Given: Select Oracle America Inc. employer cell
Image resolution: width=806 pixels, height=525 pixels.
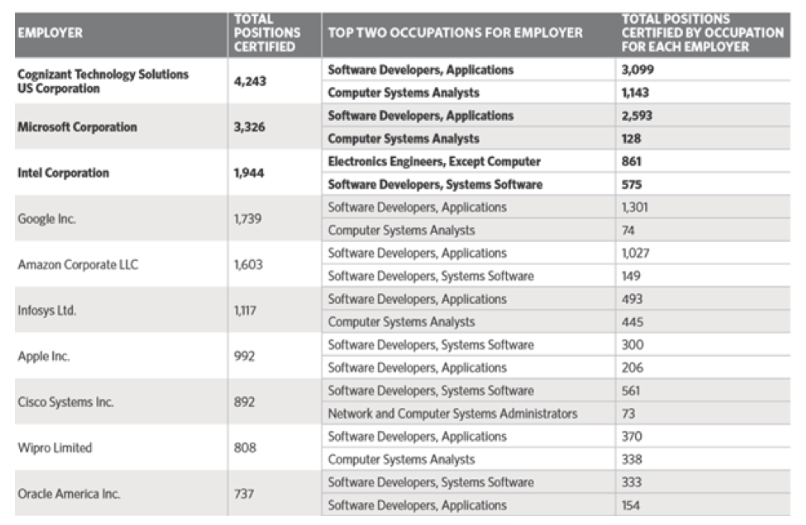Looking at the screenshot, I should [121, 494].
